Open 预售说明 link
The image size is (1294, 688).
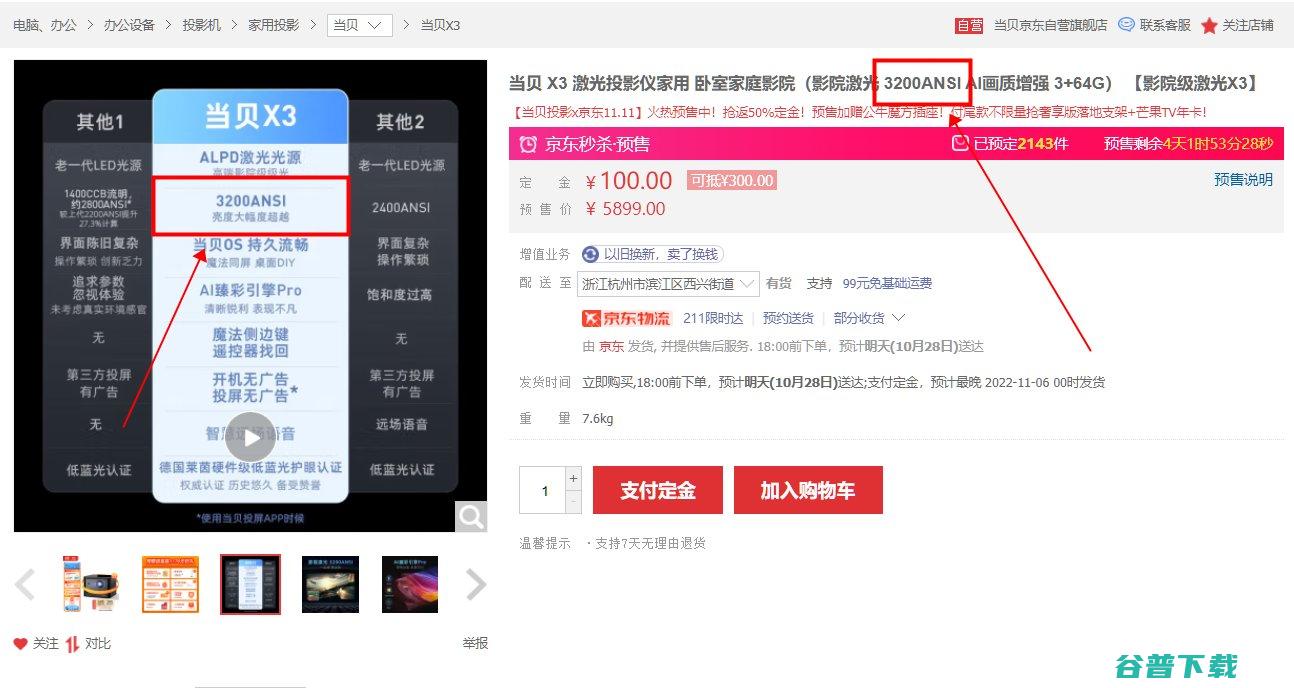pyautogui.click(x=1243, y=180)
